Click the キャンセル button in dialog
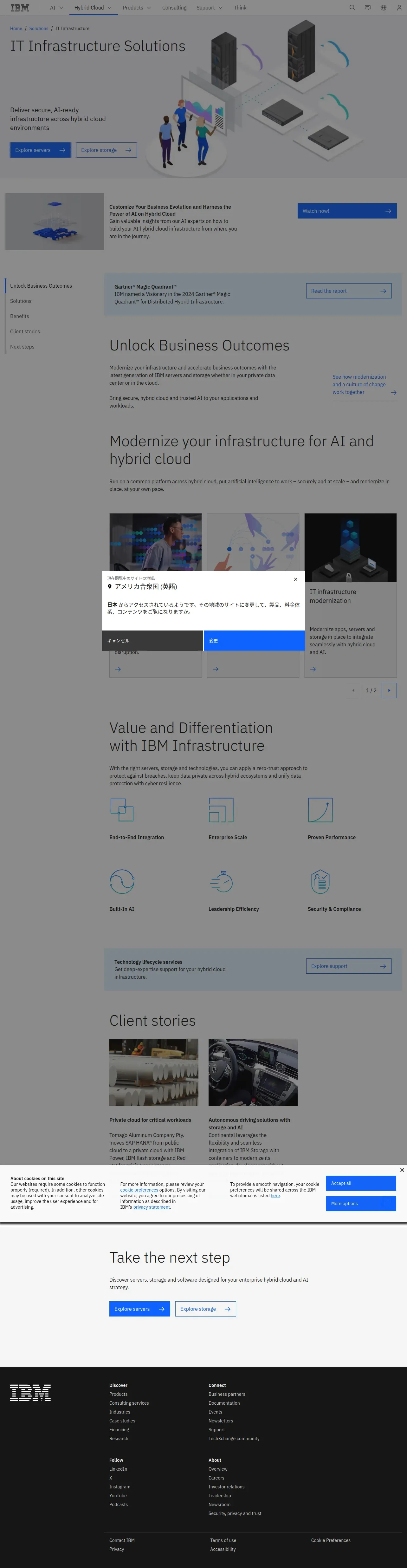 152,640
